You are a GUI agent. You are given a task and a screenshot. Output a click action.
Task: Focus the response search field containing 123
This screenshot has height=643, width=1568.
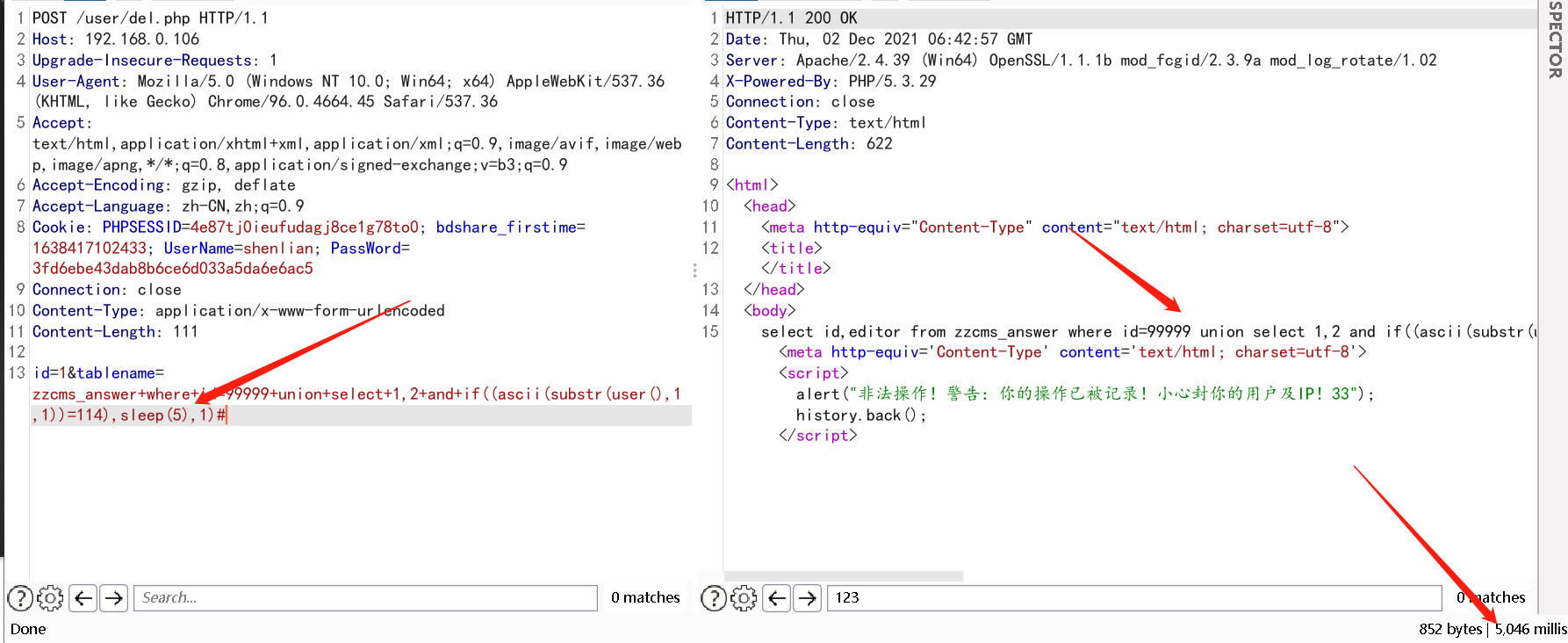[1134, 598]
